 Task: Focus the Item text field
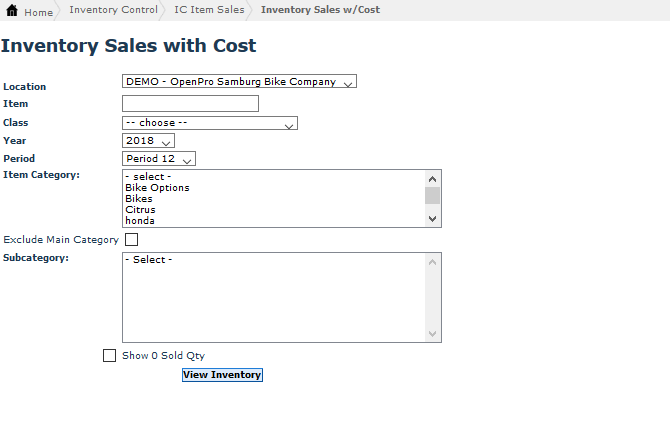coord(190,103)
